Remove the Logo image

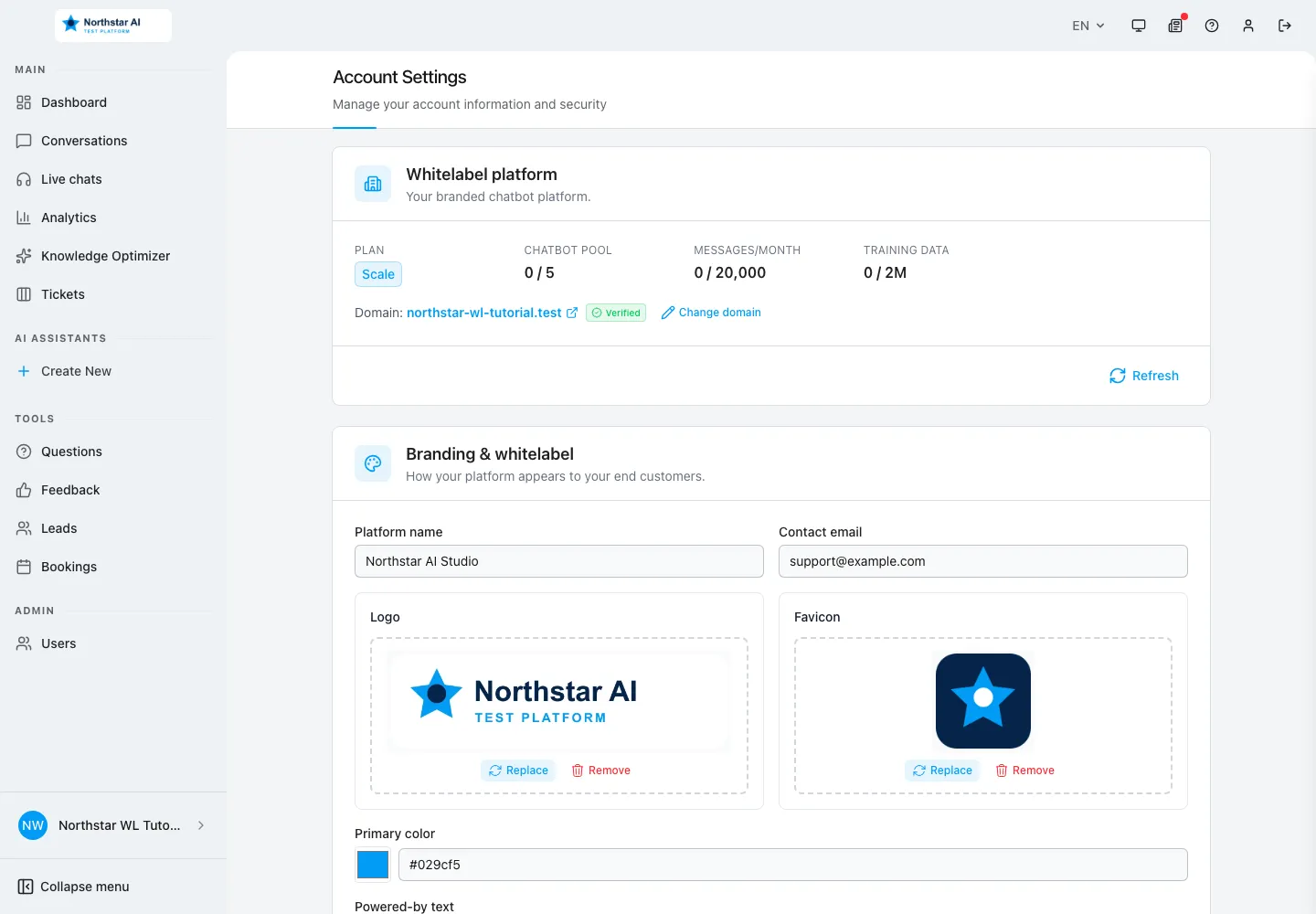click(x=600, y=771)
